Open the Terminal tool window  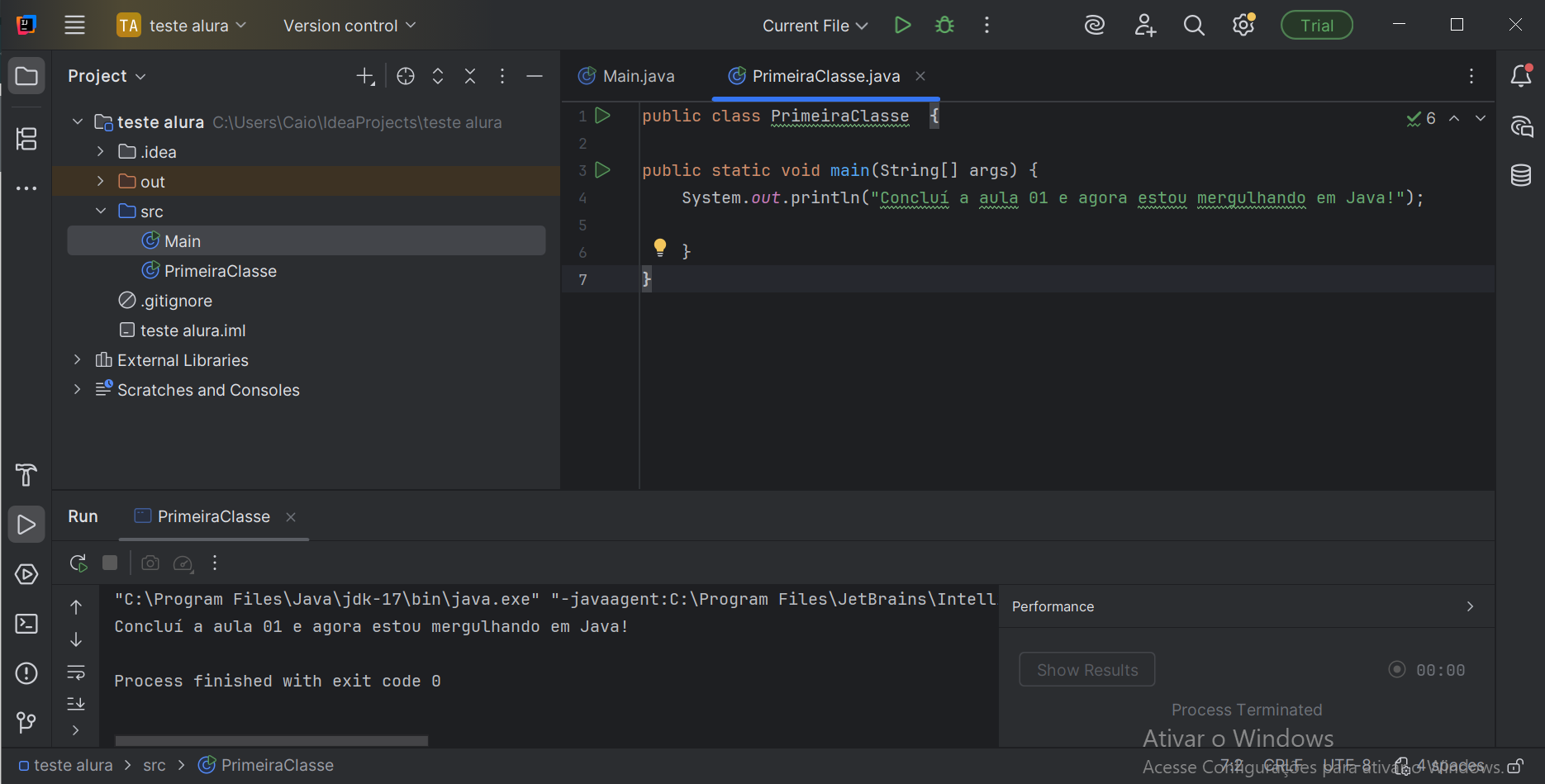coord(26,624)
